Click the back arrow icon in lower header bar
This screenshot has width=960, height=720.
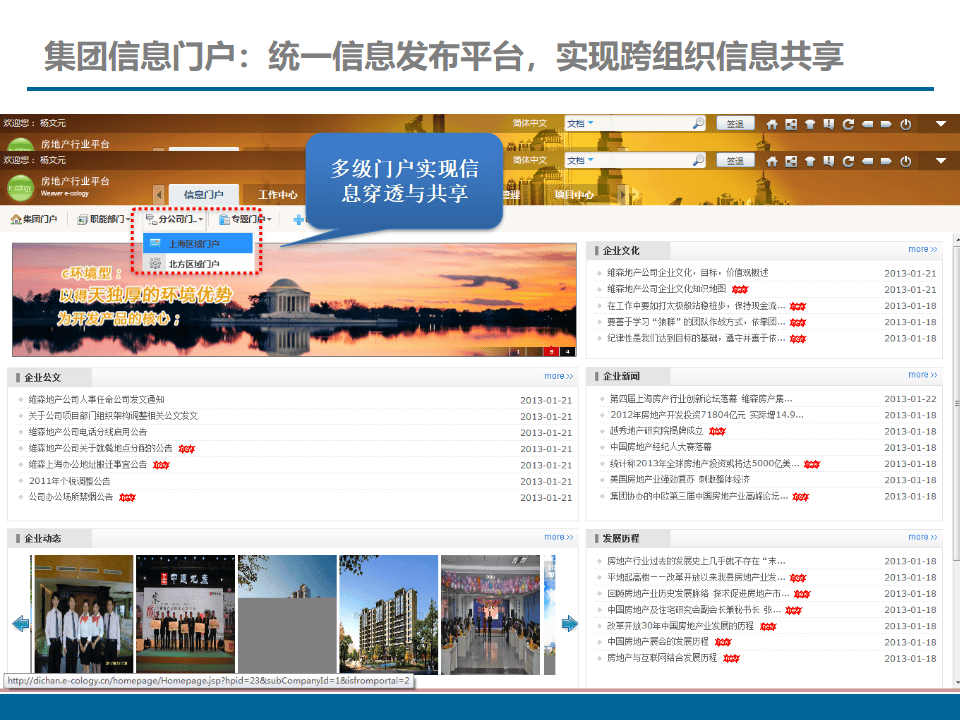867,161
